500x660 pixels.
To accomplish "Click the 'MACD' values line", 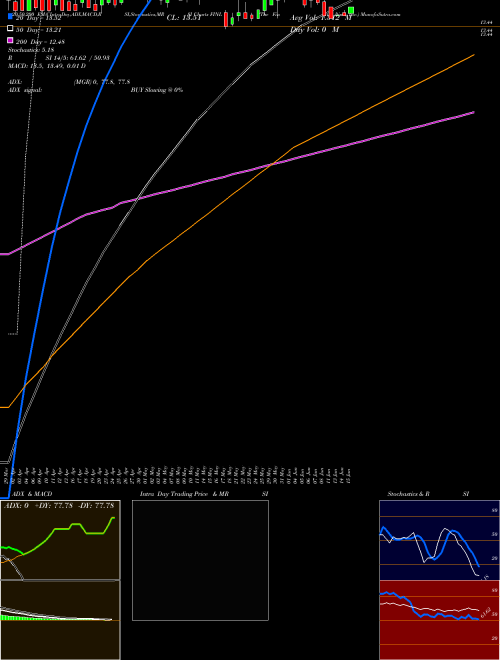I will coord(47,66).
